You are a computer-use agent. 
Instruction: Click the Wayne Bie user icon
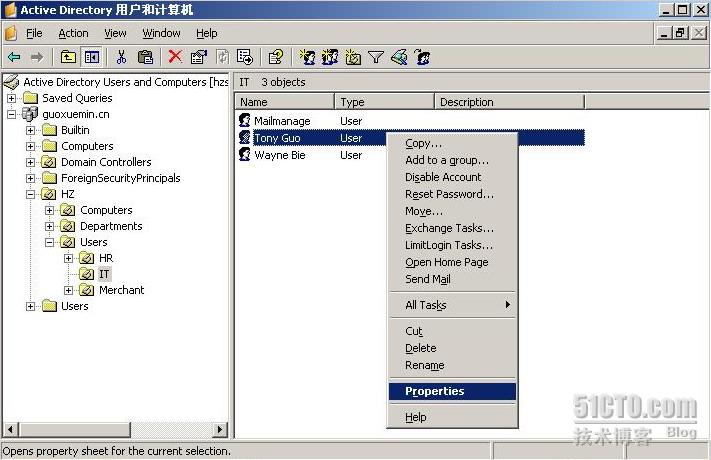click(245, 154)
